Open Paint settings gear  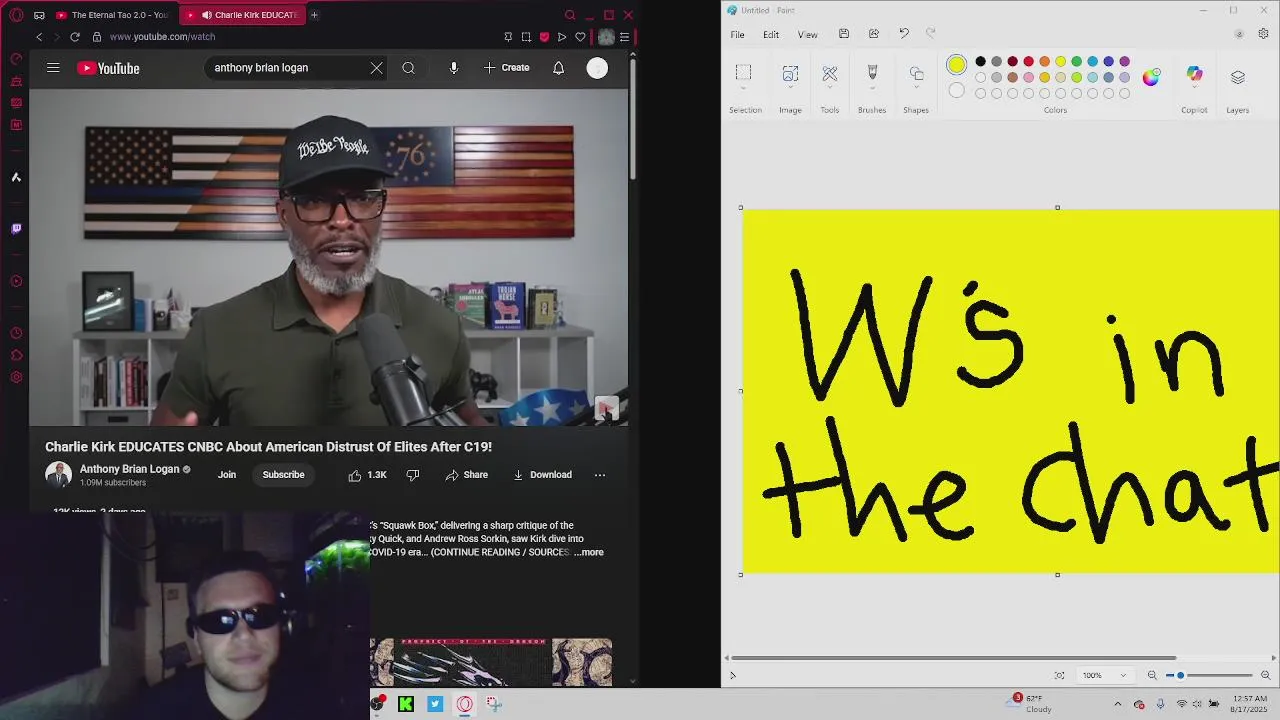click(x=1263, y=34)
